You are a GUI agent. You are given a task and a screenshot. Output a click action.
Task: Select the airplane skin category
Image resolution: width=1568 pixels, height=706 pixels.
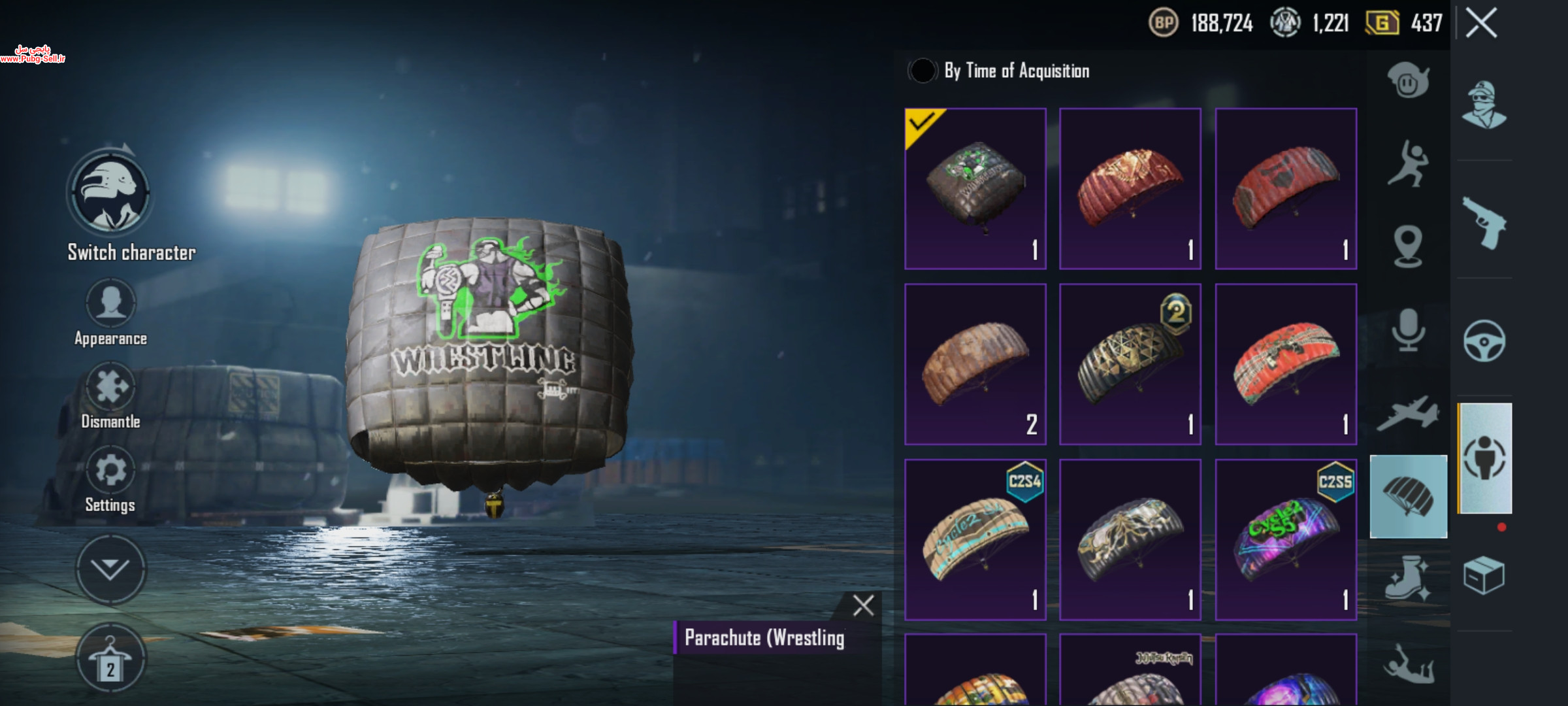point(1408,412)
